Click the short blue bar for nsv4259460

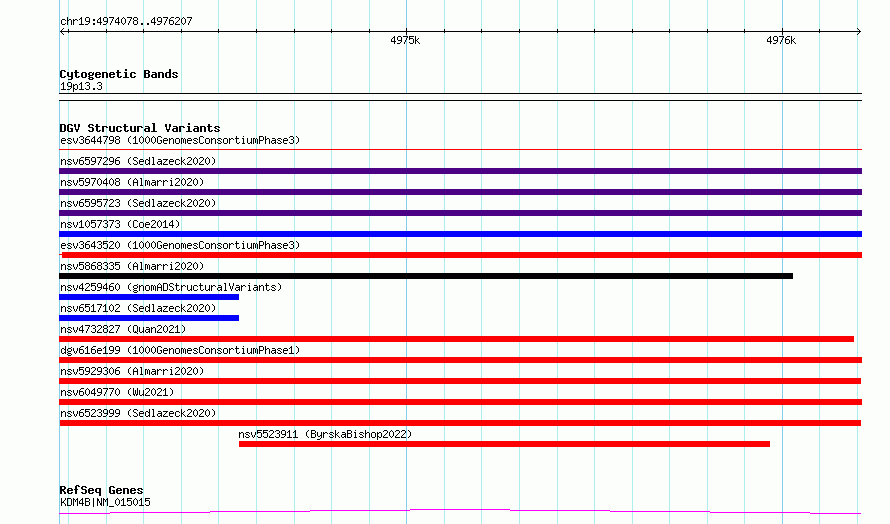[x=149, y=297]
